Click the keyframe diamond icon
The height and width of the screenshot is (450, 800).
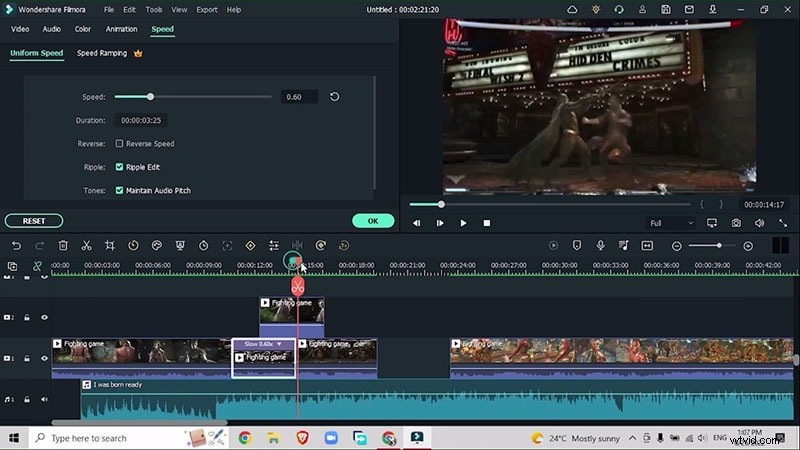pos(250,245)
